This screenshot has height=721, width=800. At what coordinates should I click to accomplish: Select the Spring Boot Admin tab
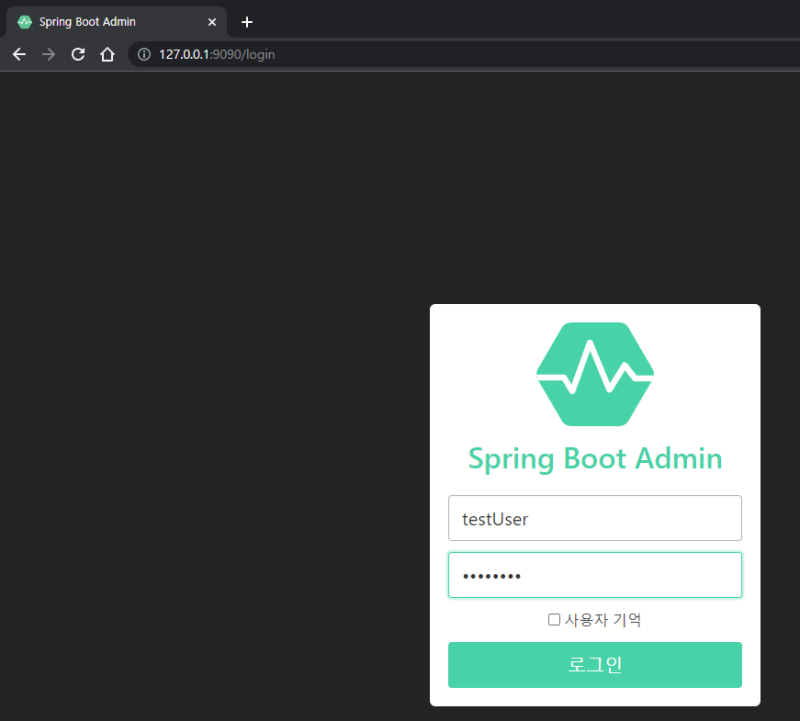(x=116, y=22)
